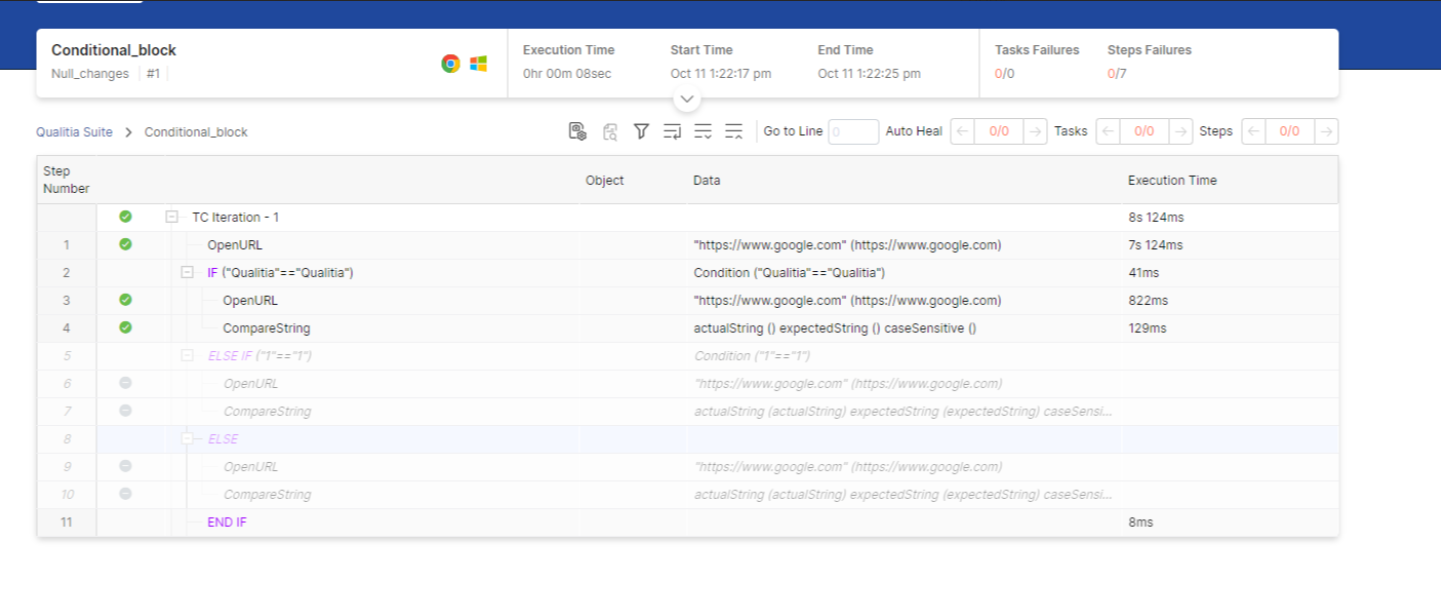Click the Windows OS icon
1441x613 pixels.
tap(479, 63)
